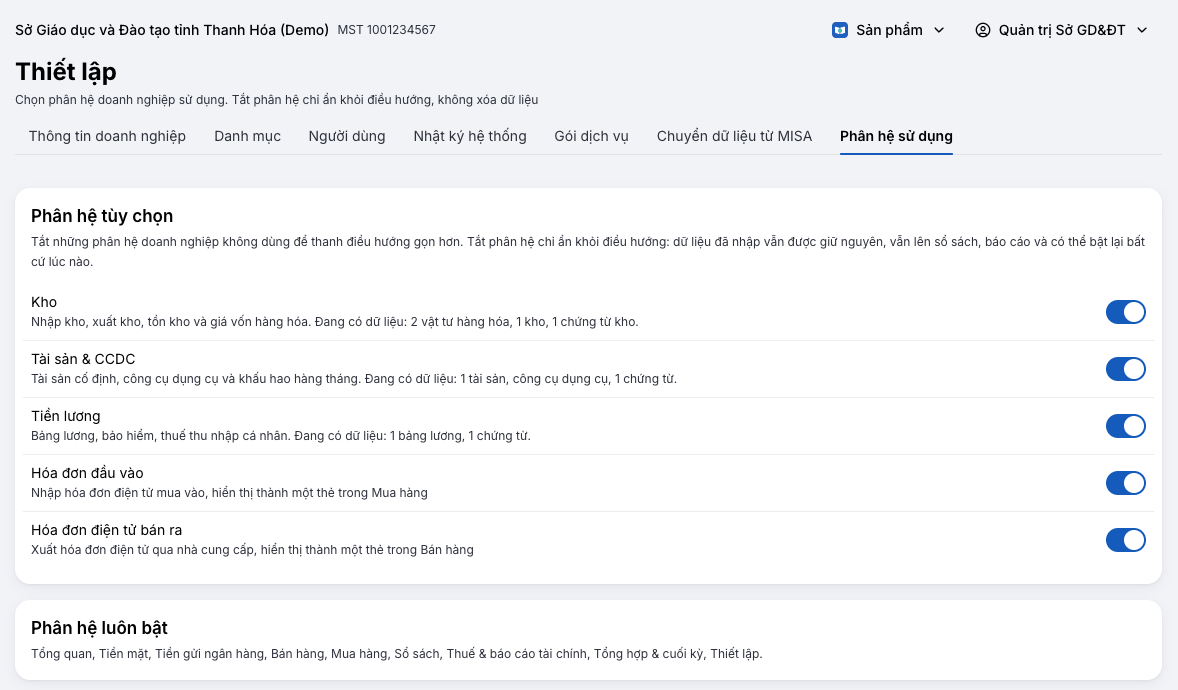The height and width of the screenshot is (690, 1178).
Task: Click the MST 1001234567 tax code text
Action: click(386, 30)
